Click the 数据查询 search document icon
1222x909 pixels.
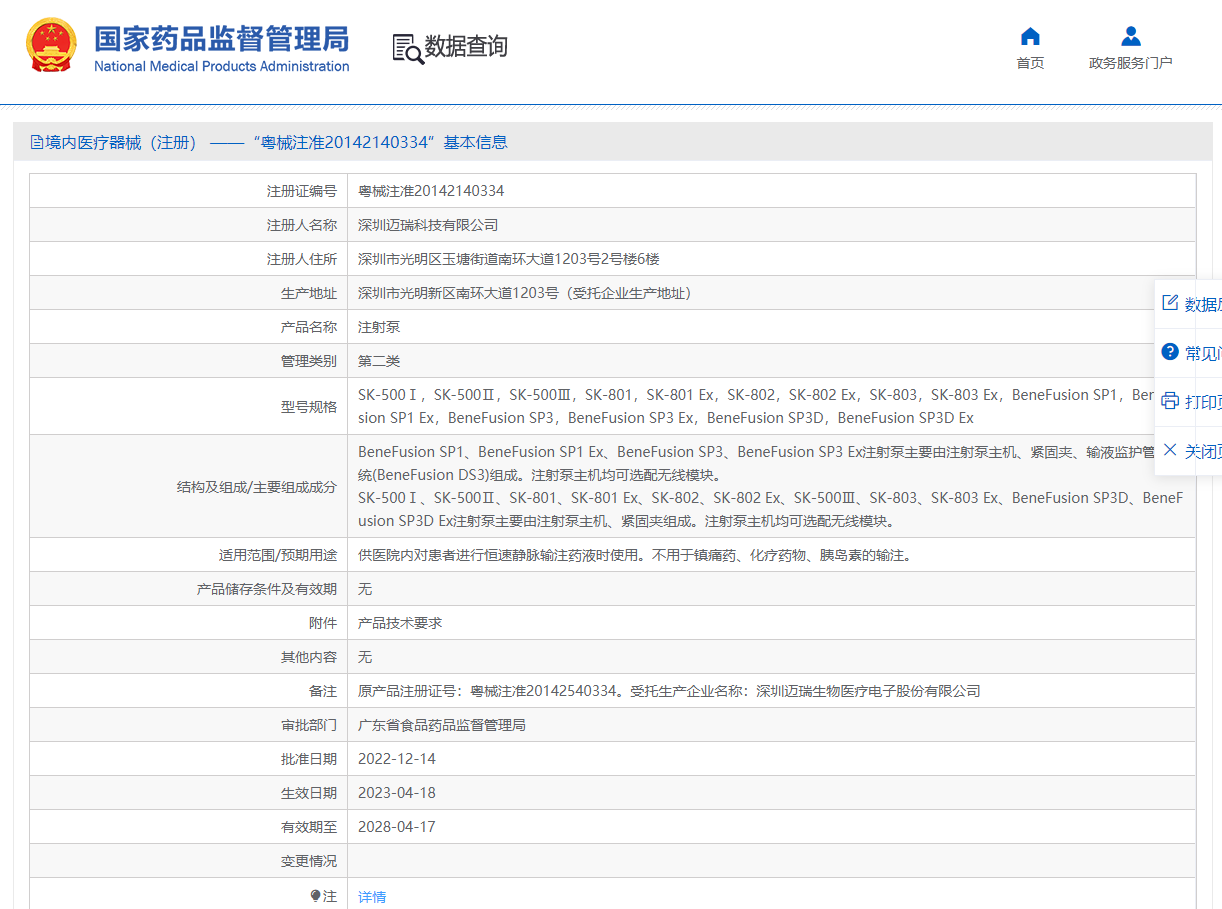point(407,48)
